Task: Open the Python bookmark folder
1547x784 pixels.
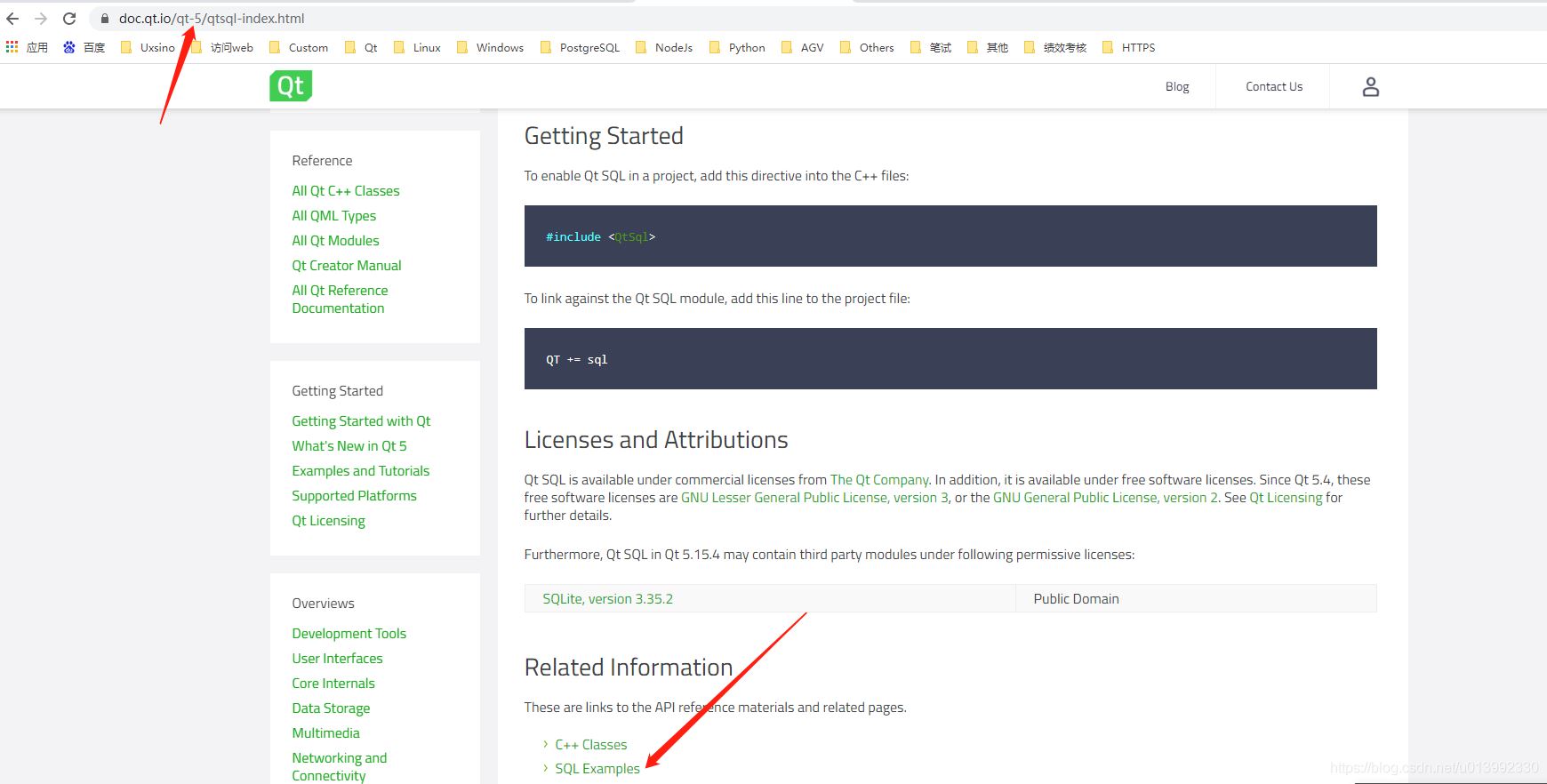Action: coord(737,47)
